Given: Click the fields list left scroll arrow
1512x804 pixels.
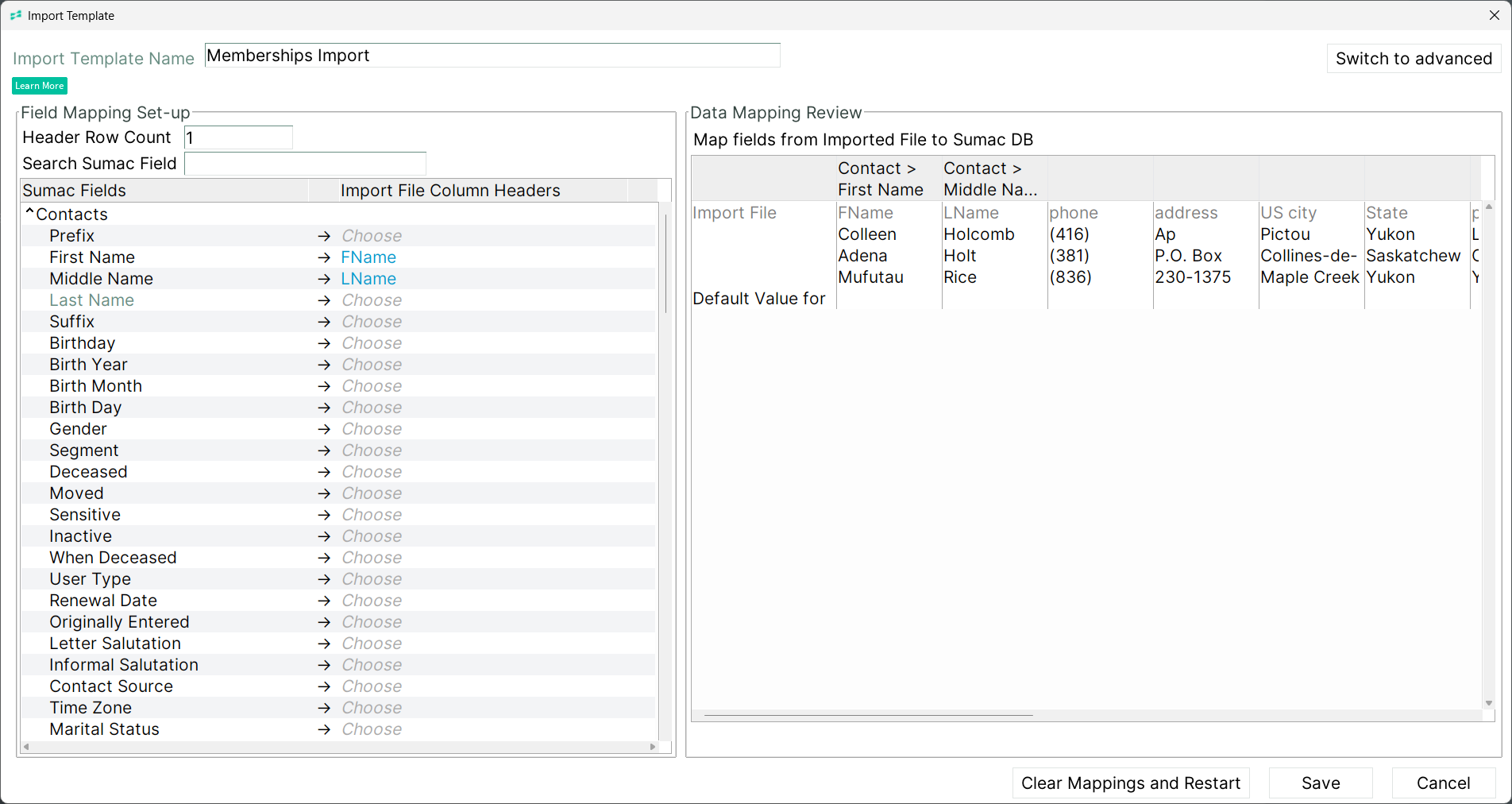Looking at the screenshot, I should tap(26, 747).
